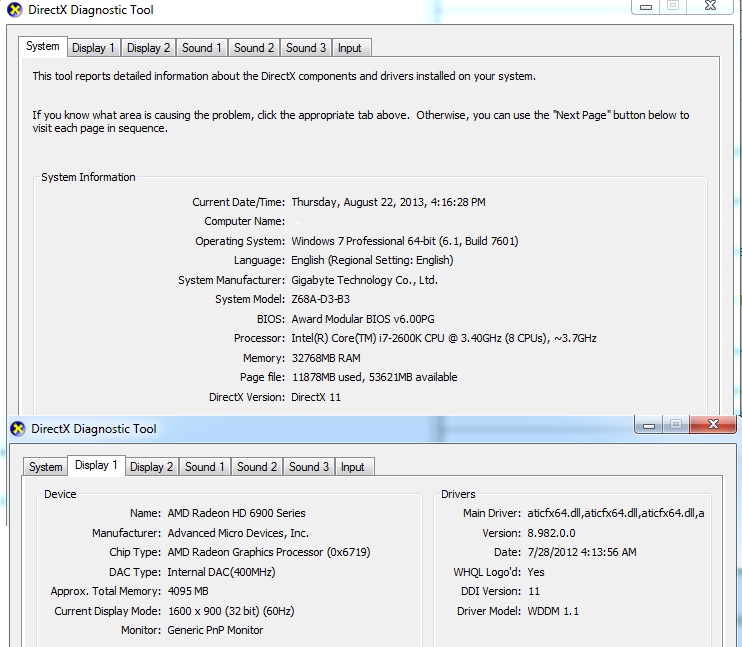Screen dimensions: 742x647
Task: Select Display 1 tab in the lower window
Action: click(x=96, y=465)
